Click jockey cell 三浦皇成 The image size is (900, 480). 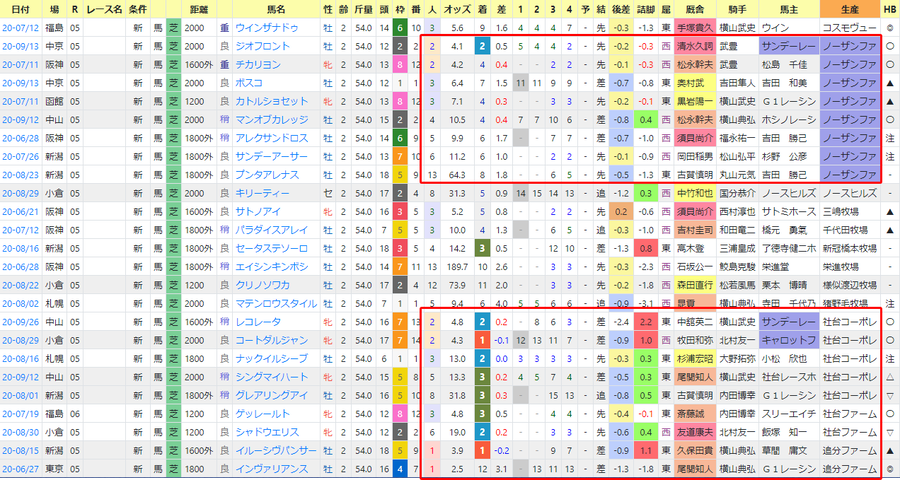point(738,248)
